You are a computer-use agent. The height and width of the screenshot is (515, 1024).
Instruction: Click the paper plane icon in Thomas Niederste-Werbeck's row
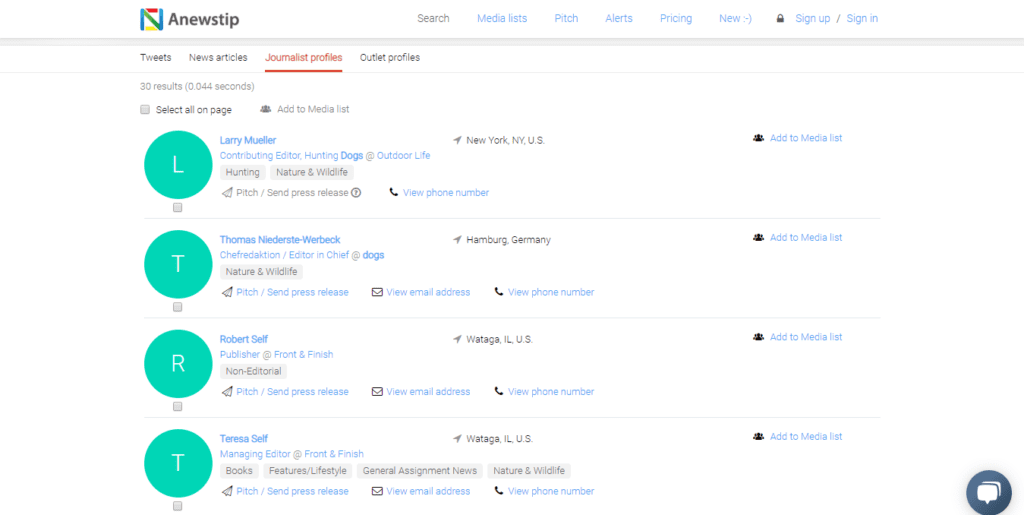point(227,292)
